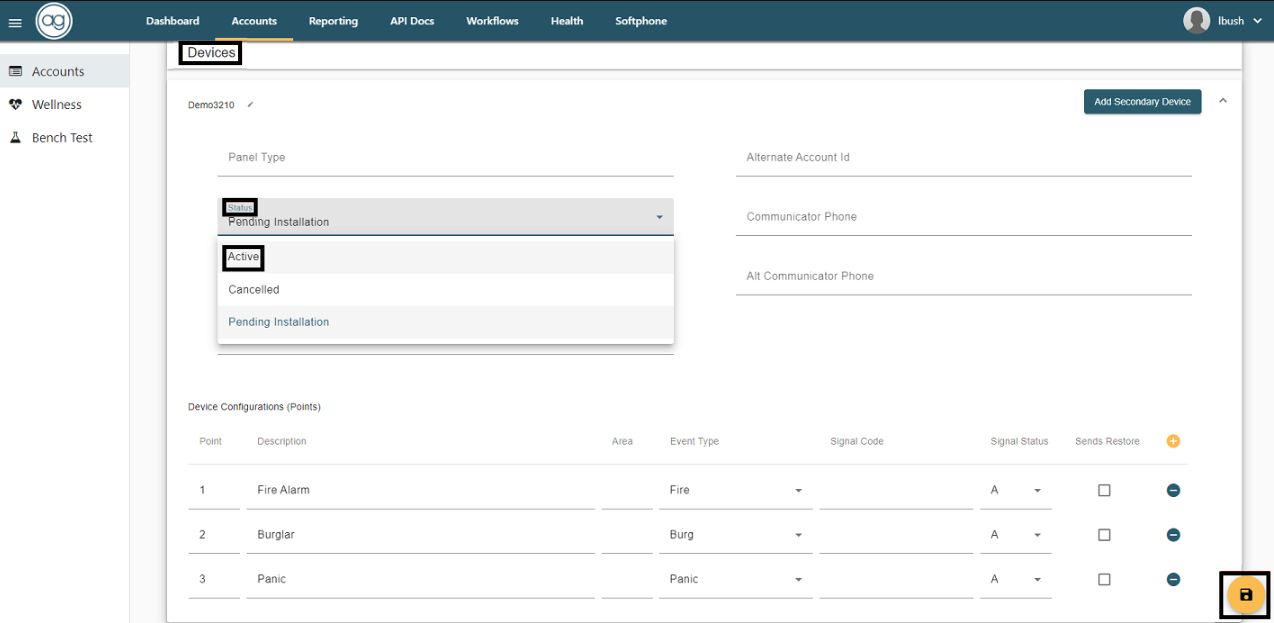1274x623 pixels.
Task: Click the hamburger menu icon
Action: [15, 22]
